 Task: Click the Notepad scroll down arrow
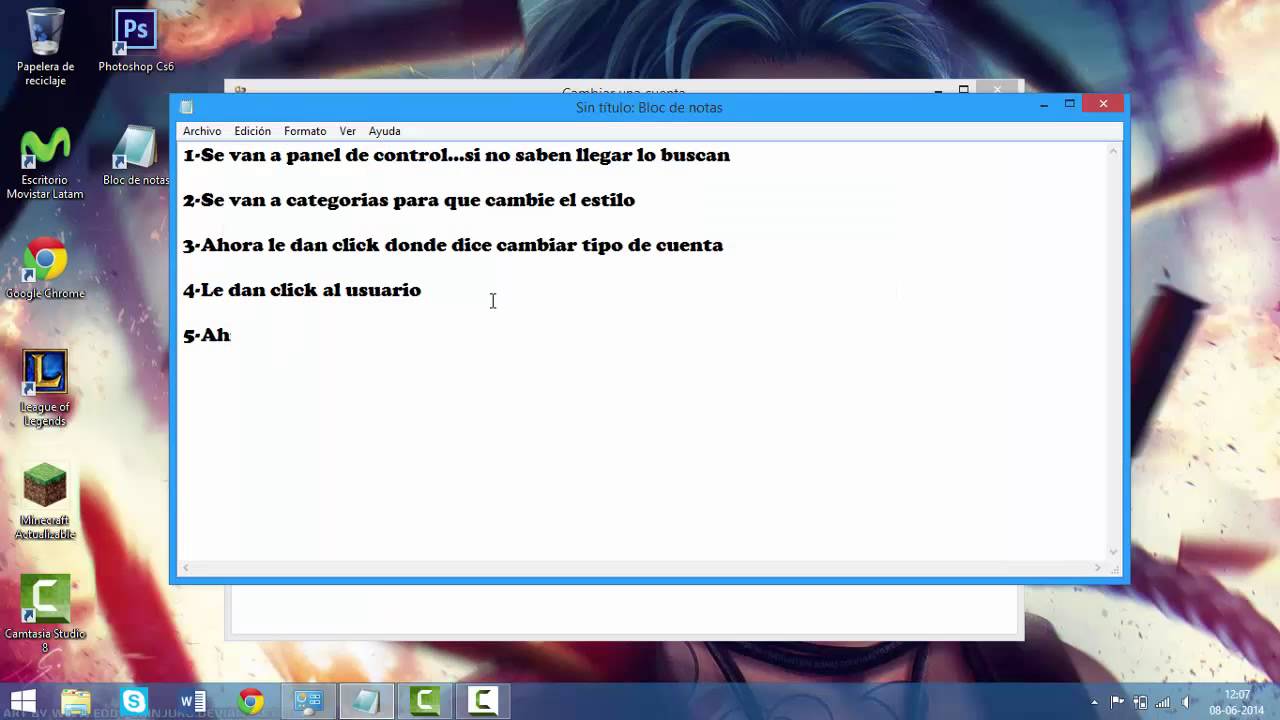(x=1113, y=552)
